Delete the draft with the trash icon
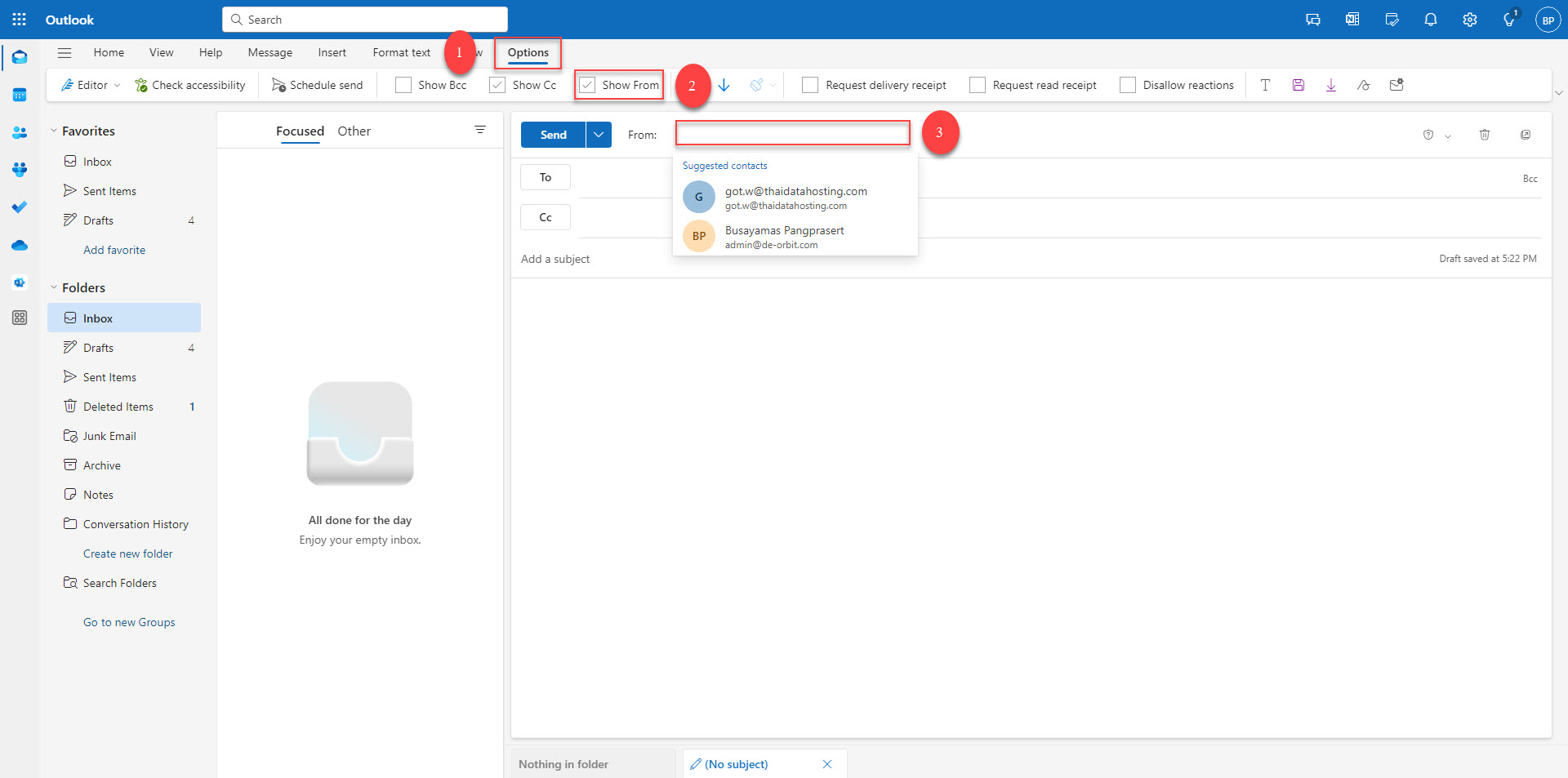 pos(1484,135)
